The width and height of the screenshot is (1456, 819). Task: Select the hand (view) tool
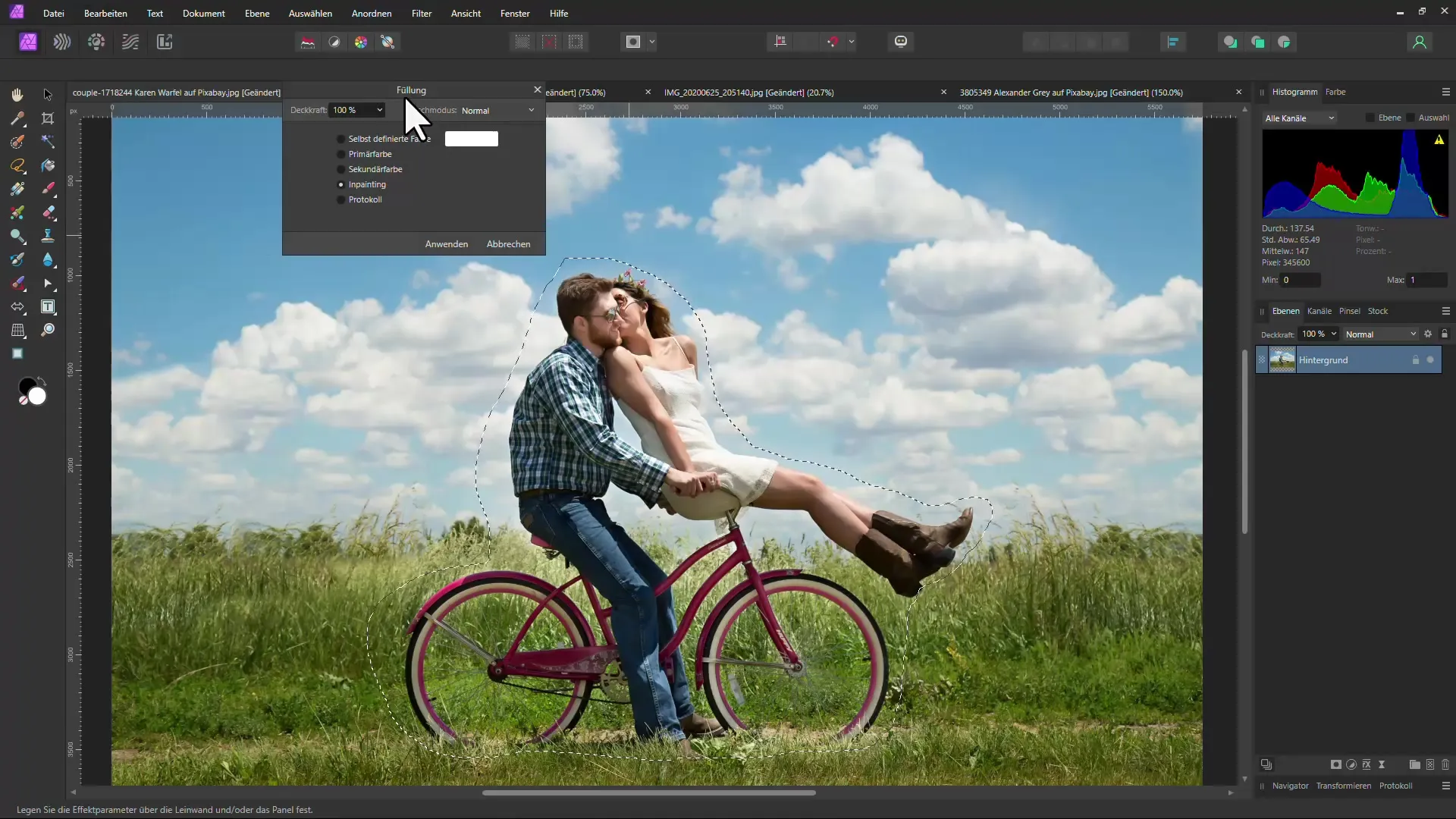point(17,95)
